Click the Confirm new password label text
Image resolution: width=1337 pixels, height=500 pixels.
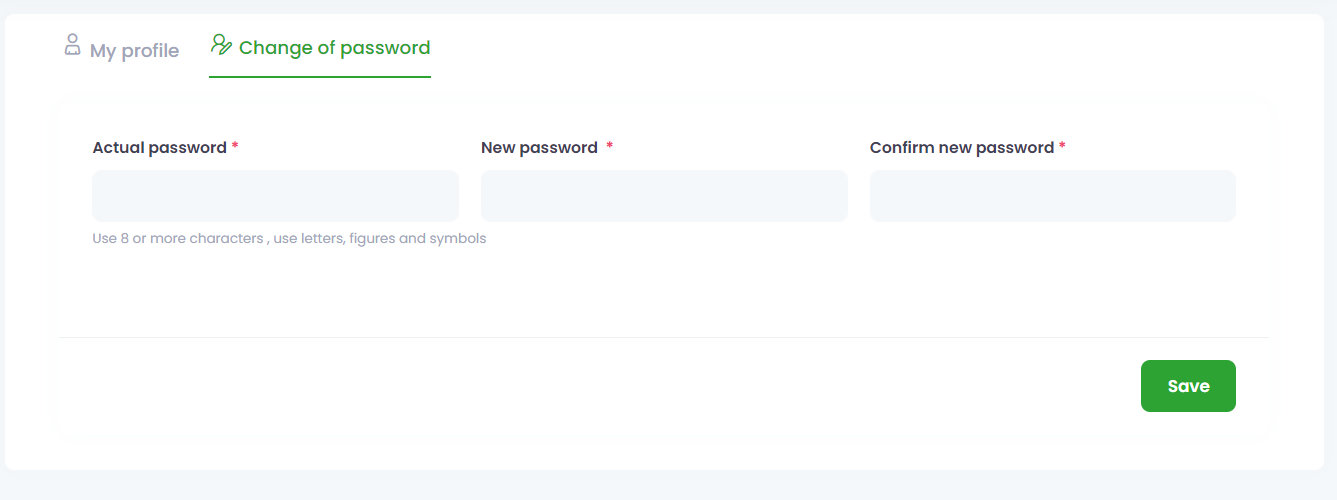961,148
